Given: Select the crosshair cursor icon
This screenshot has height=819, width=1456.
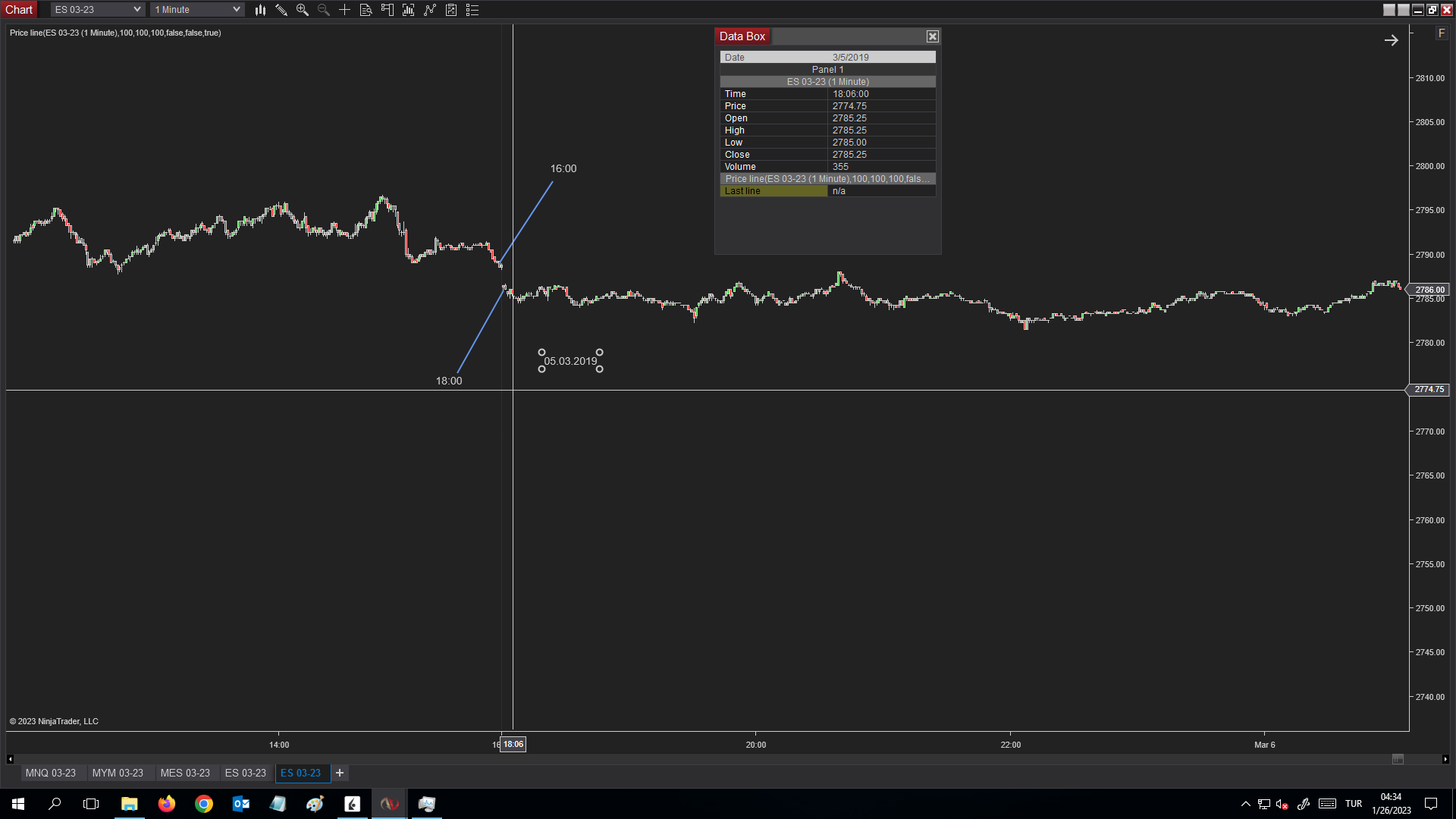Looking at the screenshot, I should click(344, 10).
